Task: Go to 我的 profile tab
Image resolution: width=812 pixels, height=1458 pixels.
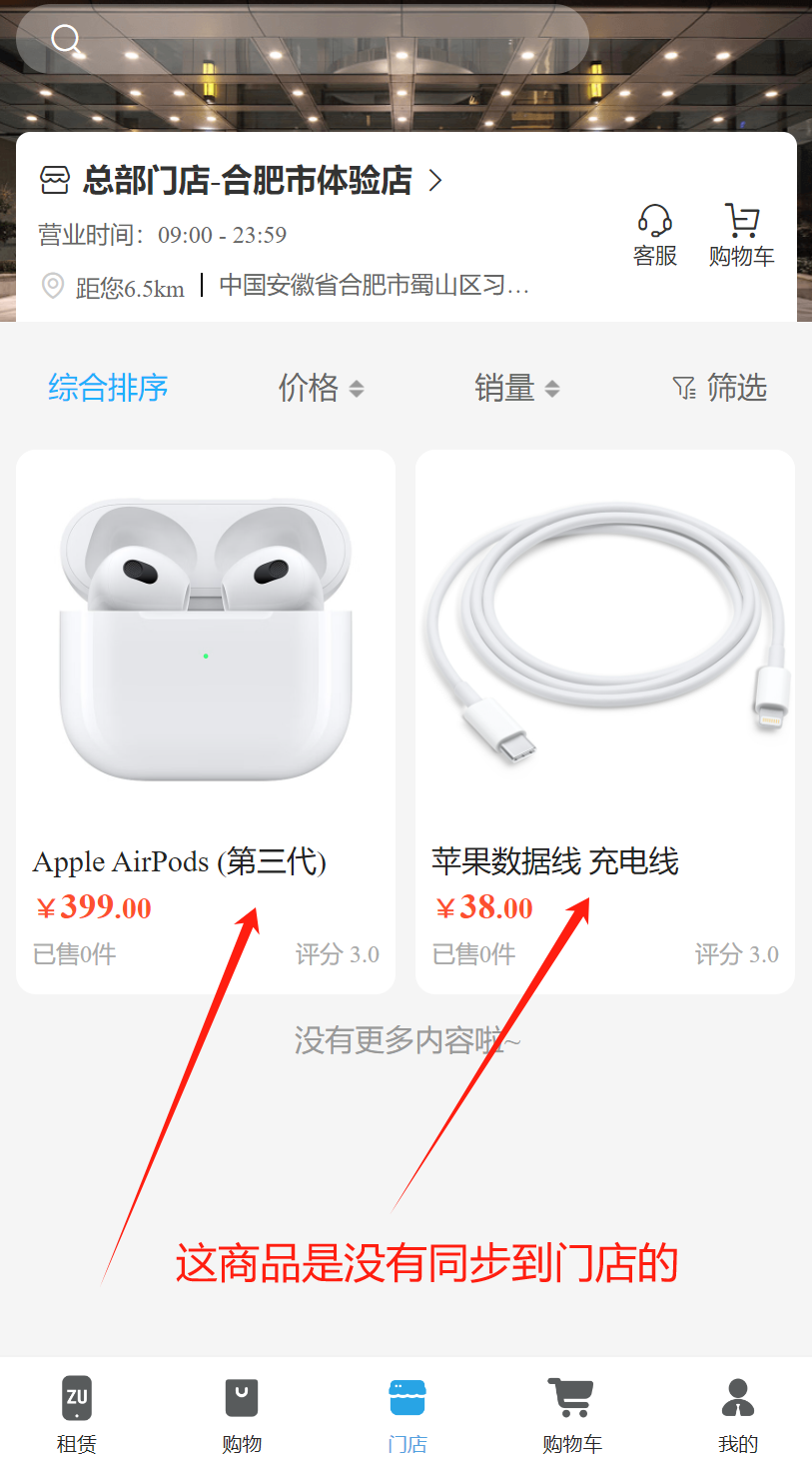Action: tap(738, 1414)
